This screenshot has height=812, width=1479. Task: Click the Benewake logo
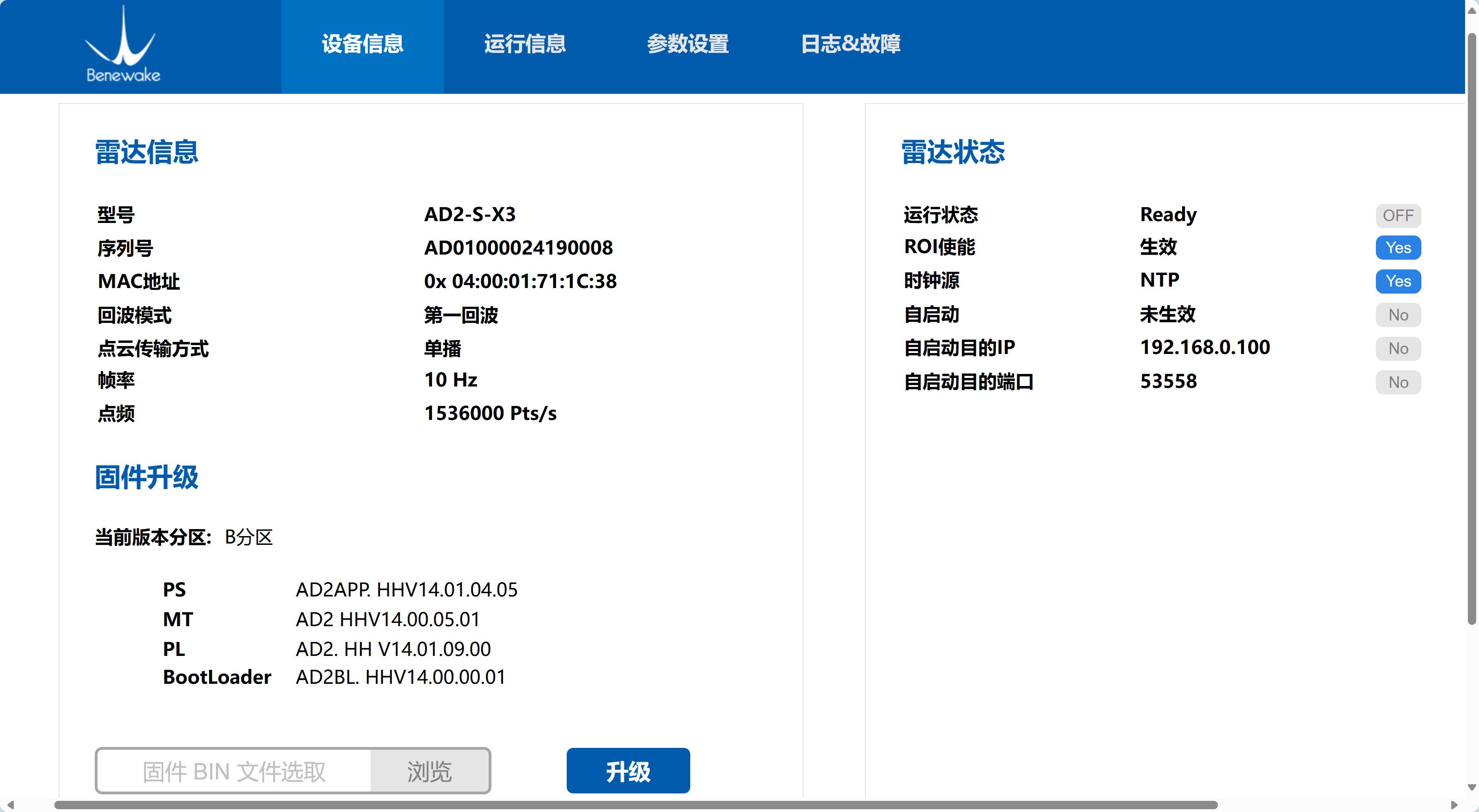122,44
